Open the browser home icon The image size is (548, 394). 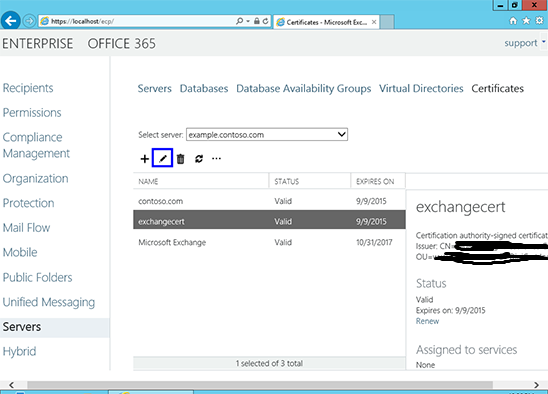[x=513, y=21]
